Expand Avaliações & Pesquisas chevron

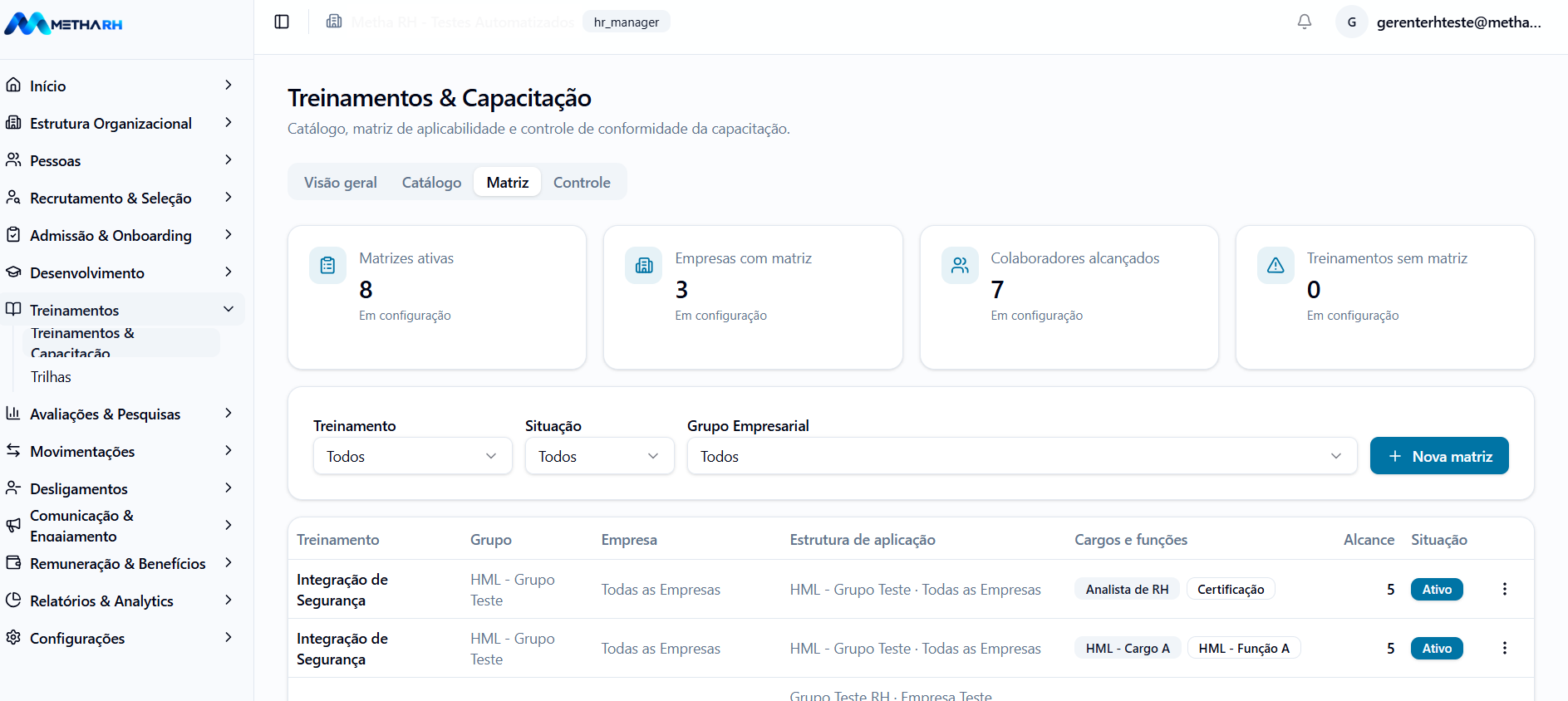tap(229, 413)
